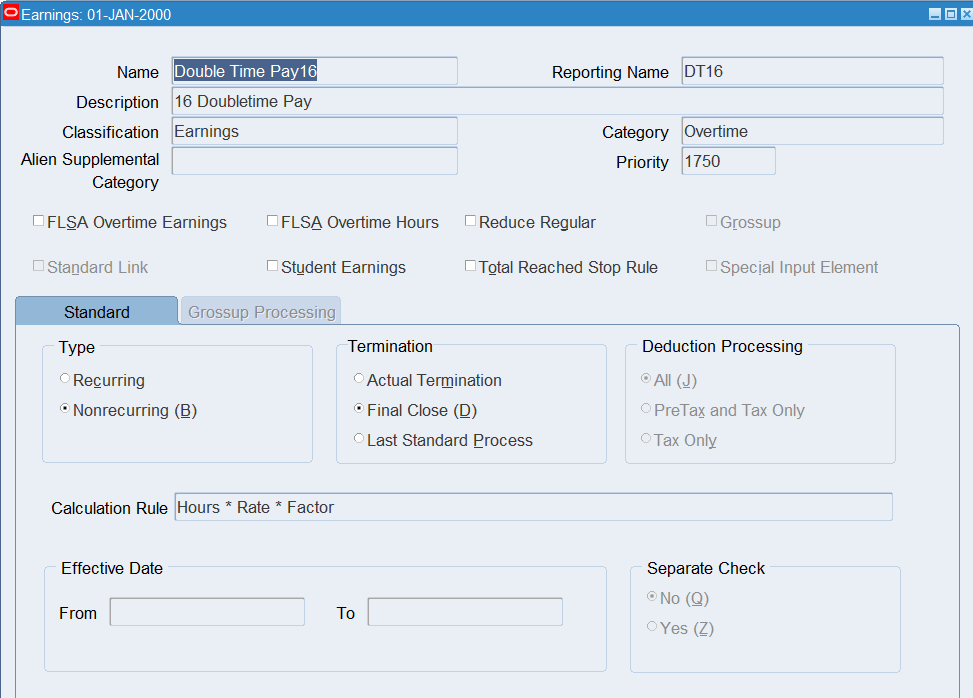Switch to the Standard tab

tap(96, 312)
